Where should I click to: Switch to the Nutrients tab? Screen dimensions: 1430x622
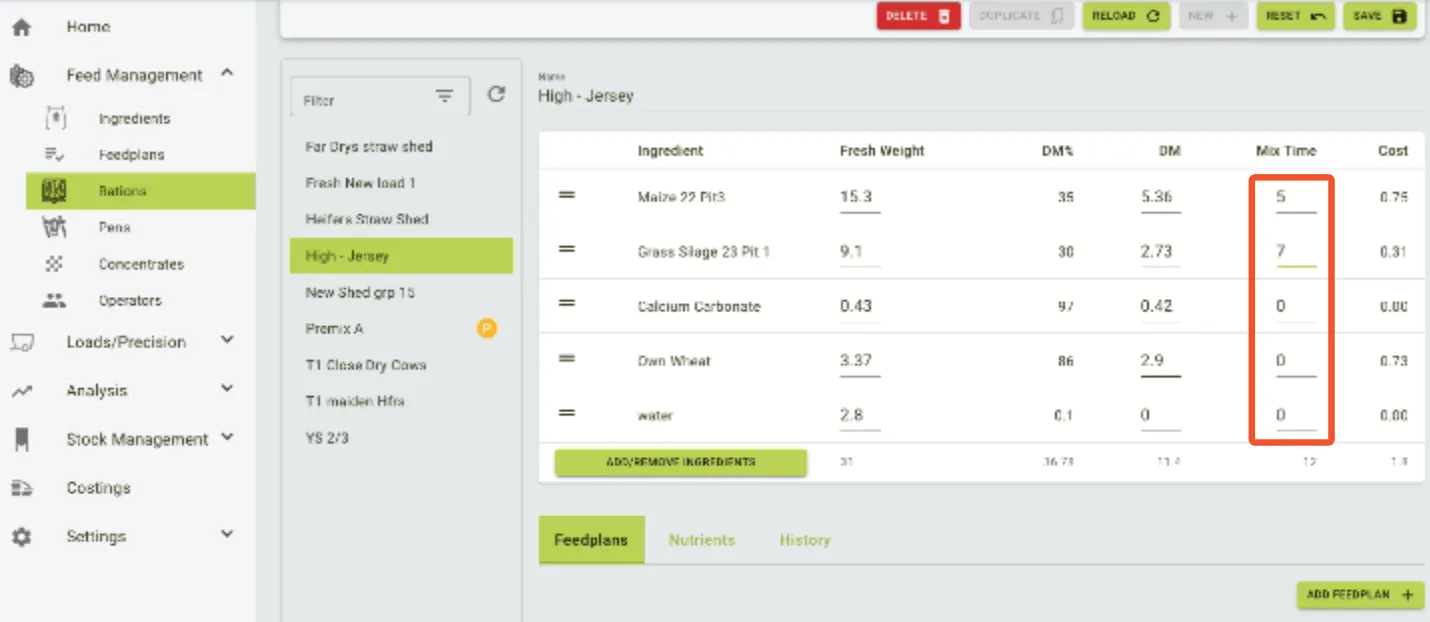(x=701, y=540)
